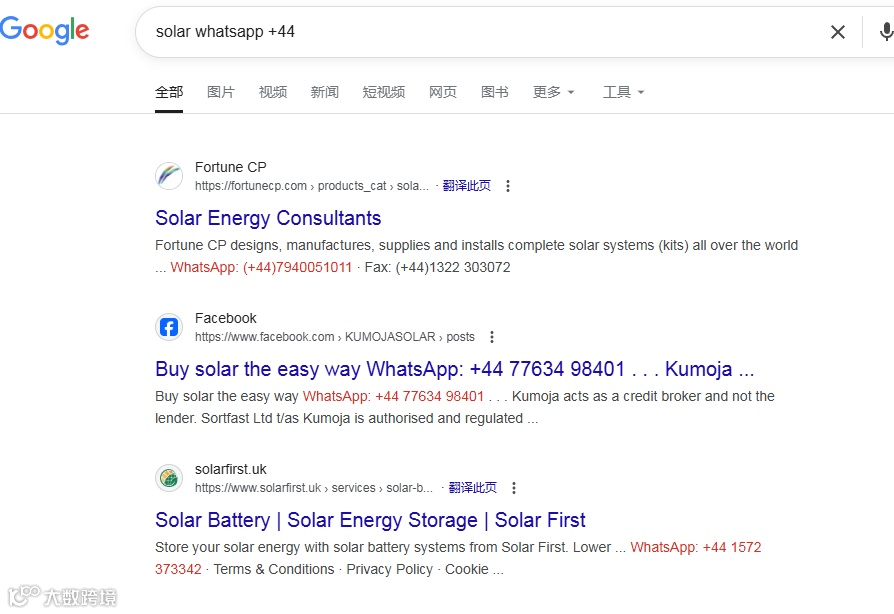This screenshot has height=614, width=894.
Task: Select the 全部 results tab
Action: click(x=169, y=92)
